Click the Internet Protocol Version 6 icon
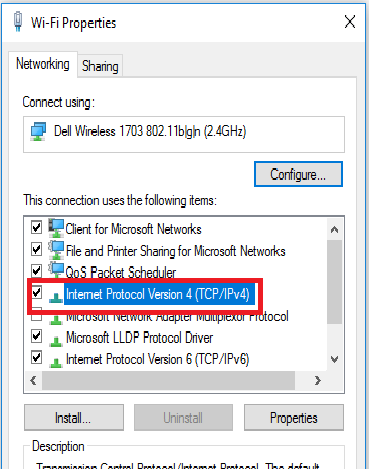Viewport: 369px width, 469px height. (x=56, y=362)
